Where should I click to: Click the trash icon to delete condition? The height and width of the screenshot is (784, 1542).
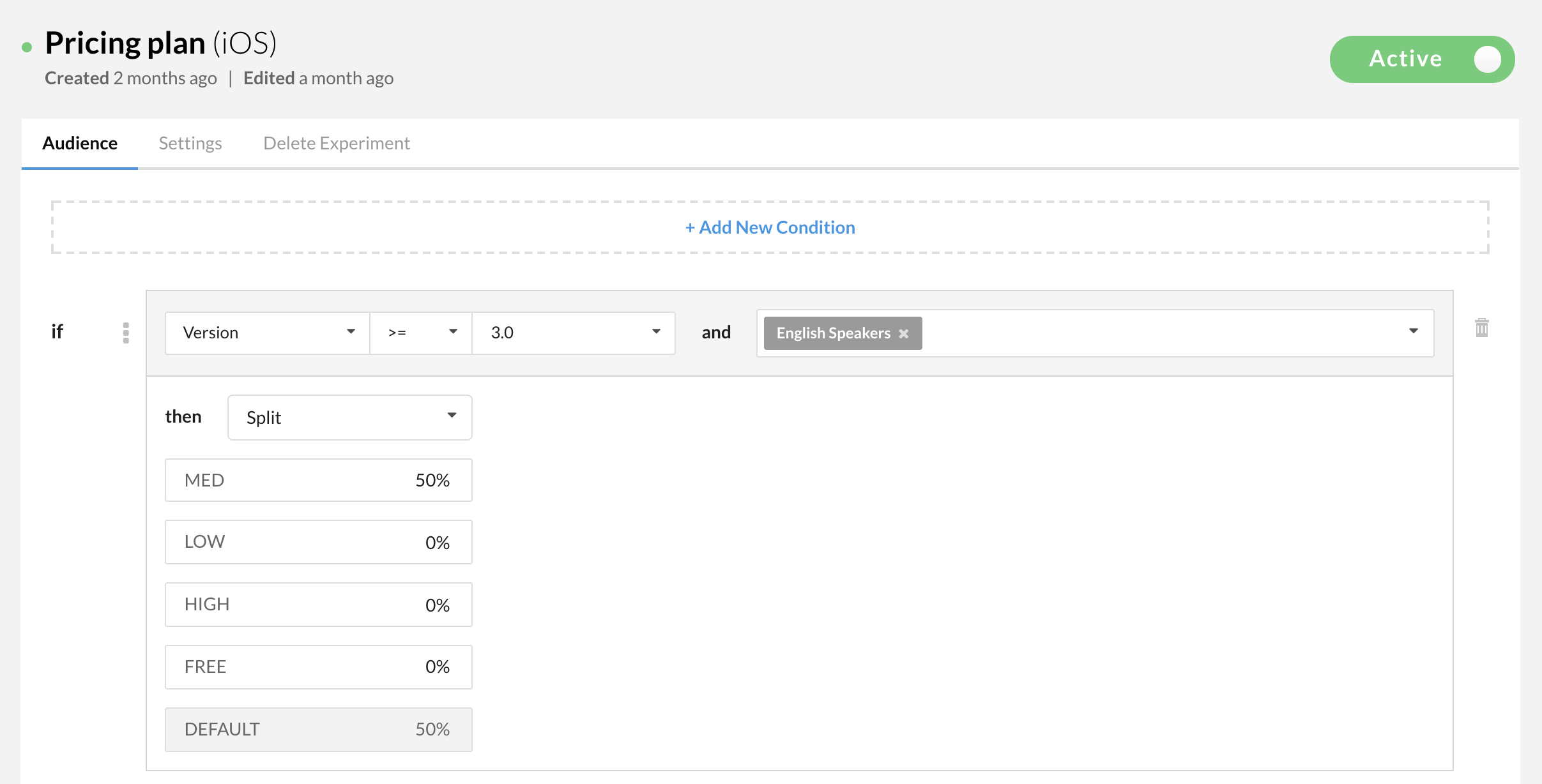click(1481, 328)
